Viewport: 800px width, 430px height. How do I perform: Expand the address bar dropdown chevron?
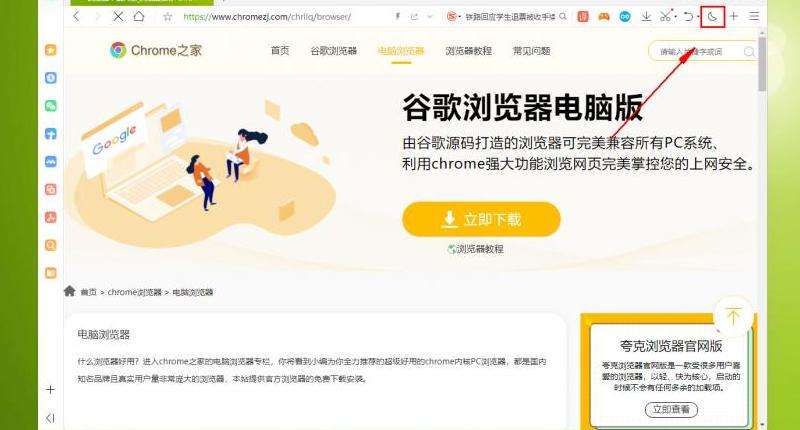point(430,17)
